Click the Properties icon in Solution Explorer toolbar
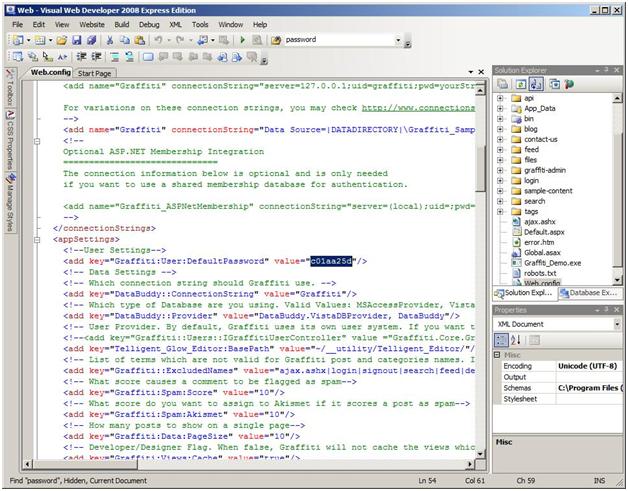 pyautogui.click(x=503, y=84)
